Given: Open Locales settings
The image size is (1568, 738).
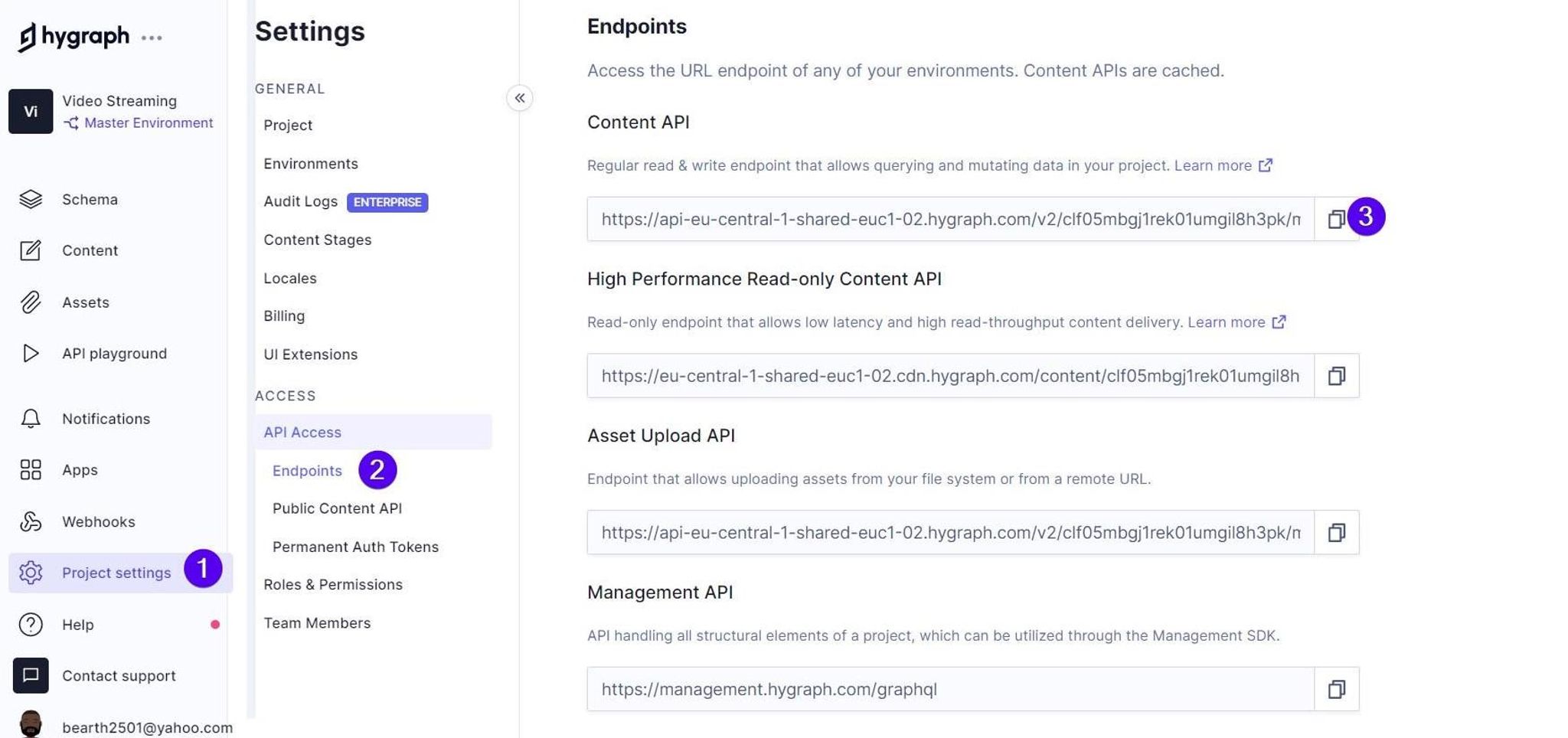Looking at the screenshot, I should [290, 278].
